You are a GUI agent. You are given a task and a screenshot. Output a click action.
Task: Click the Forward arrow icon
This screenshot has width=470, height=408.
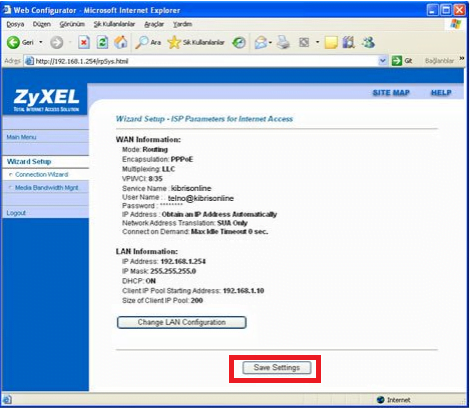pos(57,42)
